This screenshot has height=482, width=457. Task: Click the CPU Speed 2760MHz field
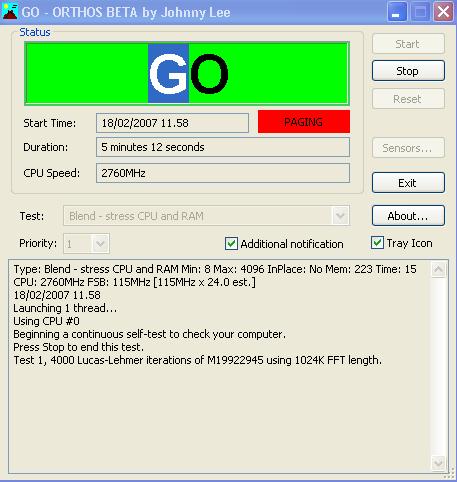(223, 173)
